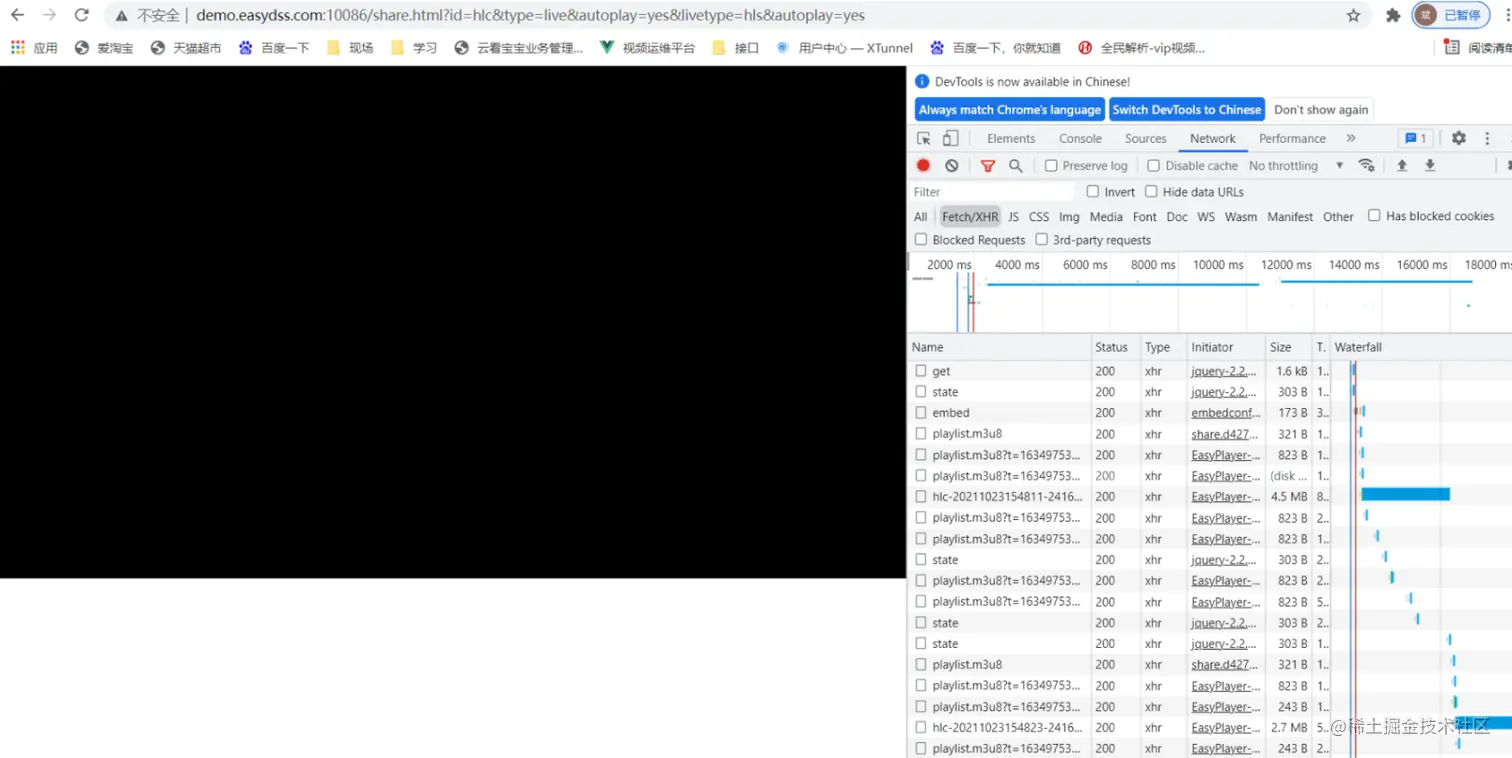Click Switch DevTools to Chinese button
1512x758 pixels.
point(1186,109)
